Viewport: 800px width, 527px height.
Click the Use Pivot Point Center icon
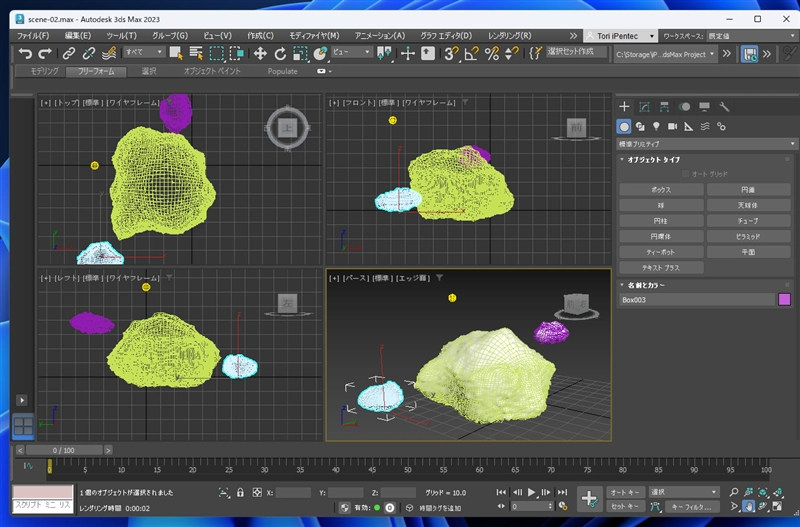click(x=384, y=53)
